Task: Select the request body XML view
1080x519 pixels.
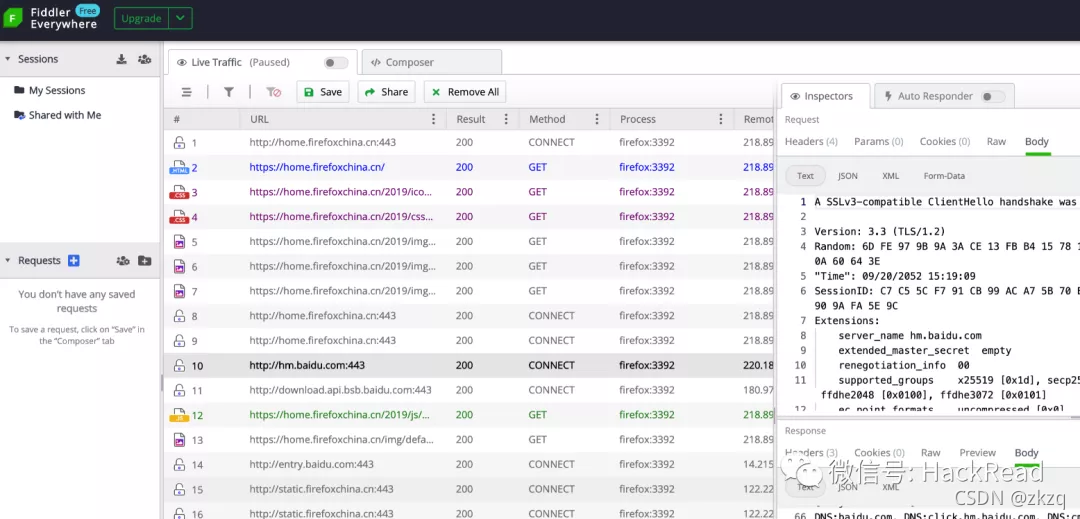Action: click(891, 176)
